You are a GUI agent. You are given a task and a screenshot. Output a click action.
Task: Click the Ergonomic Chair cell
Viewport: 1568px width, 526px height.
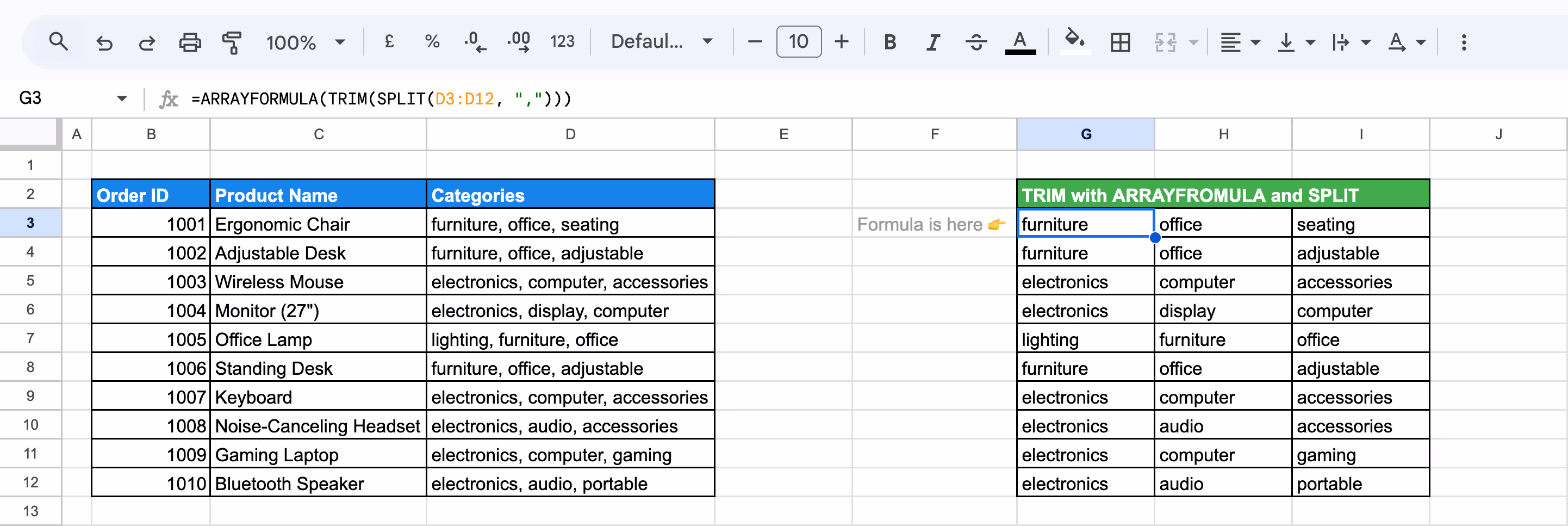click(319, 224)
